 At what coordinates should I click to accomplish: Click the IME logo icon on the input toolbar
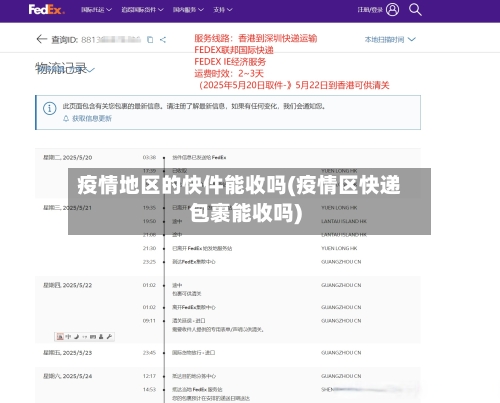(60, 337)
